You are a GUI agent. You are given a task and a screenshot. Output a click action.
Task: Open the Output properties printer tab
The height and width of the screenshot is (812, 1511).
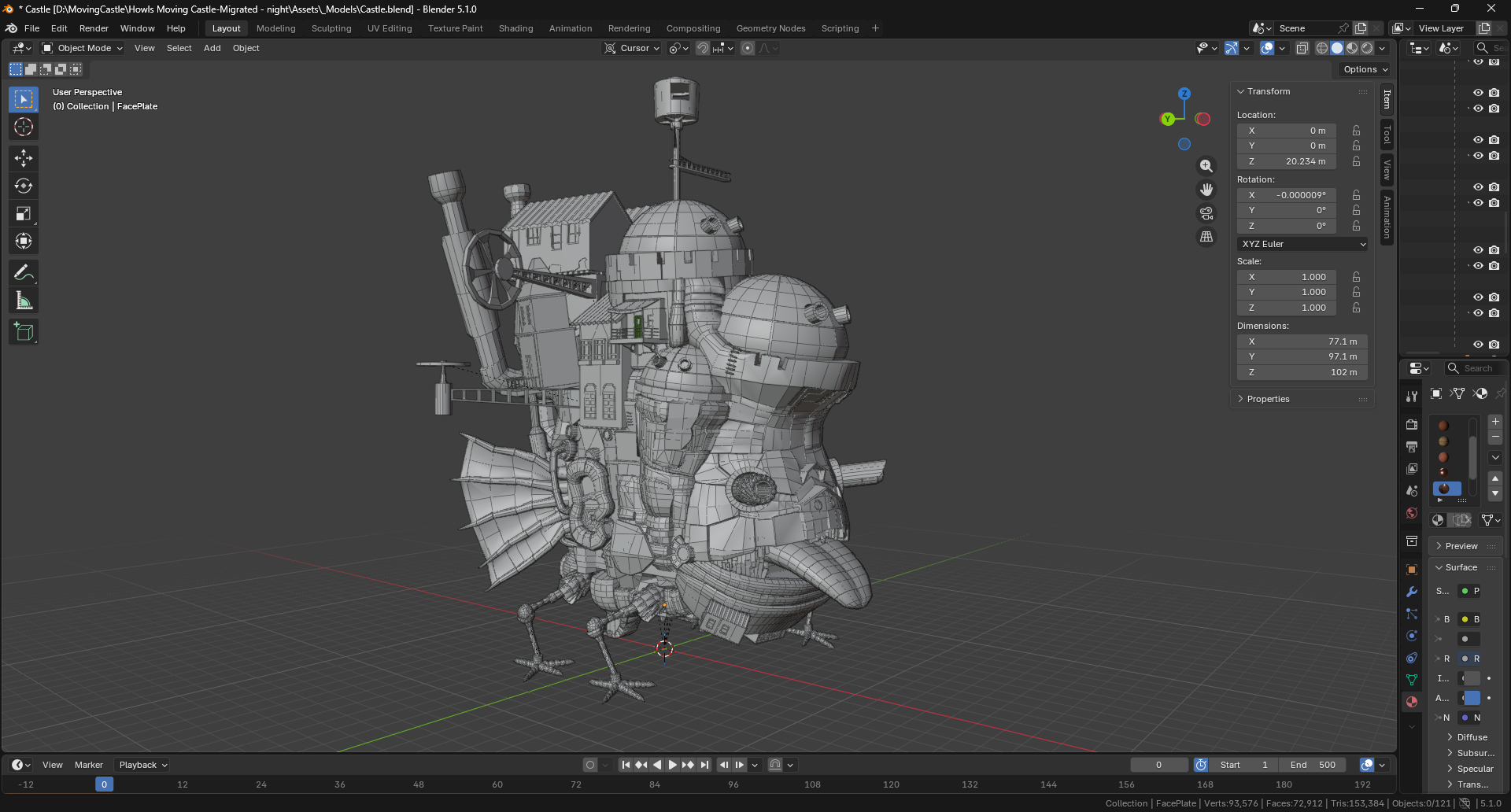[x=1412, y=447]
